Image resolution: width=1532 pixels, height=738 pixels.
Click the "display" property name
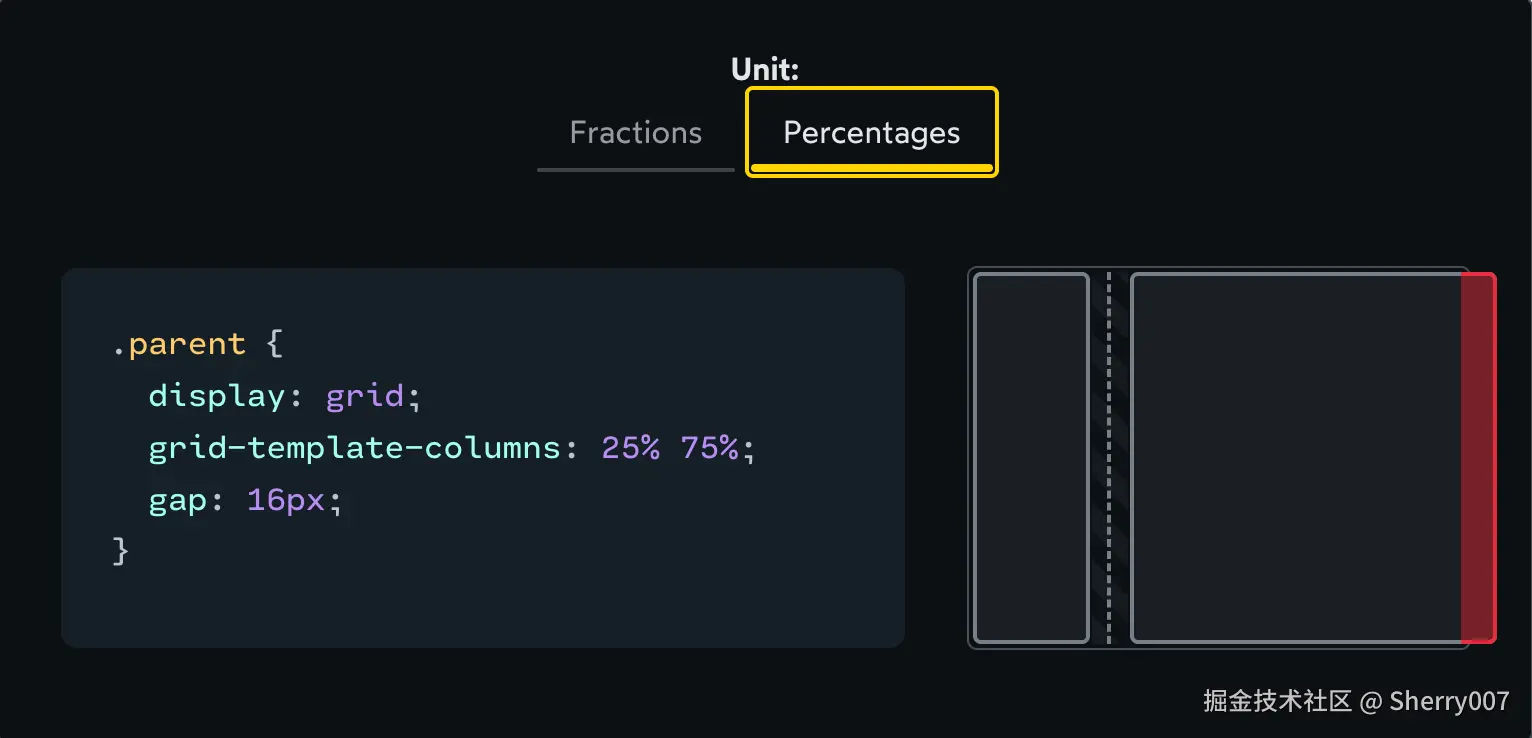pyautogui.click(x=217, y=396)
